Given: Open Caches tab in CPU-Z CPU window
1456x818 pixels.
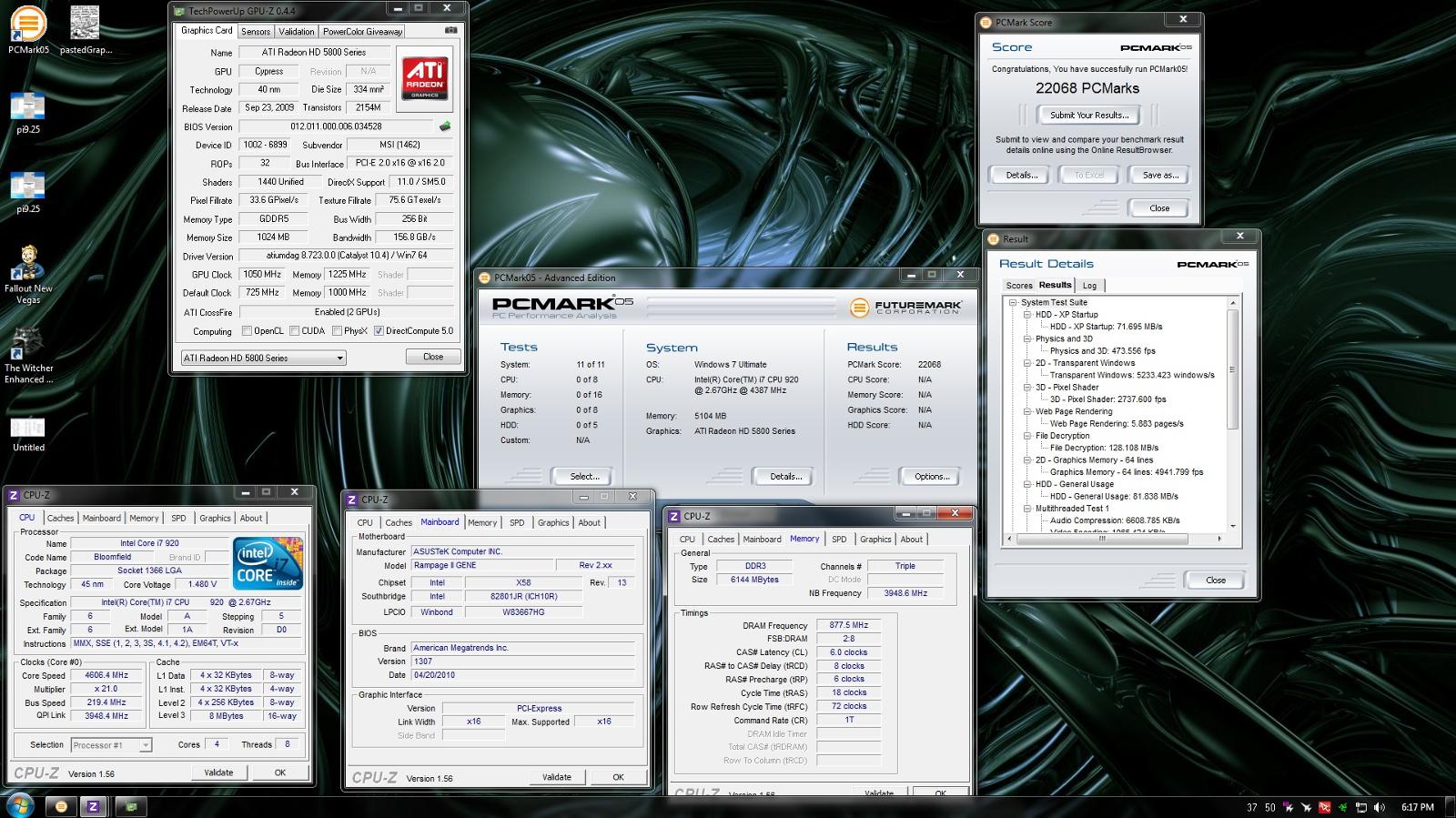Looking at the screenshot, I should click(x=61, y=518).
